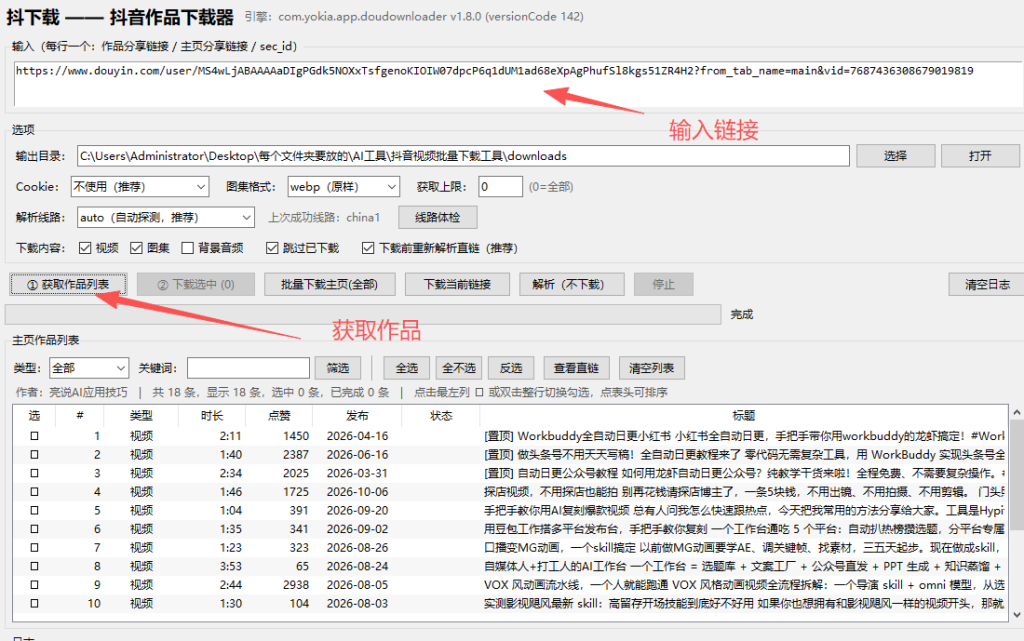
Task: Click 全选 to select all works
Action: tap(406, 368)
